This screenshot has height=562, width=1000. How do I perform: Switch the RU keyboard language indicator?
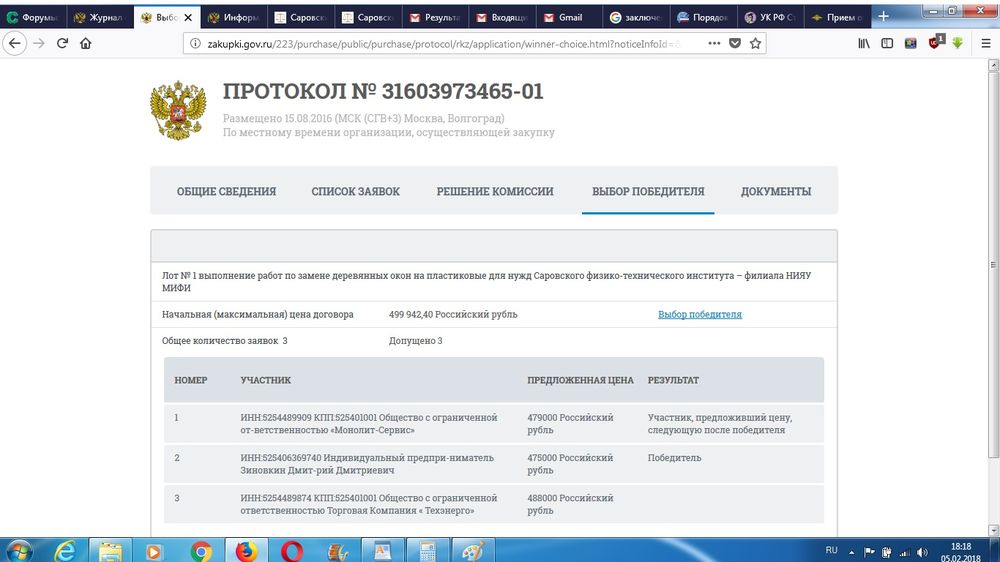831,550
